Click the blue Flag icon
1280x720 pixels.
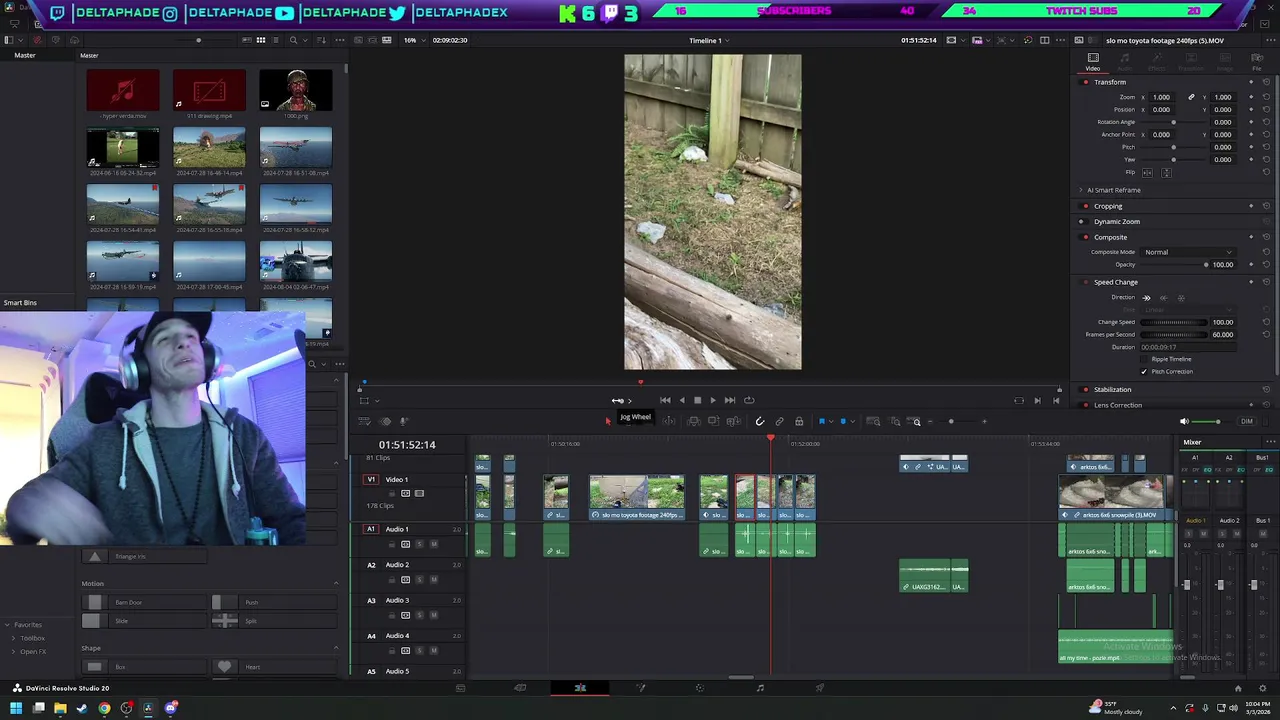coord(822,422)
